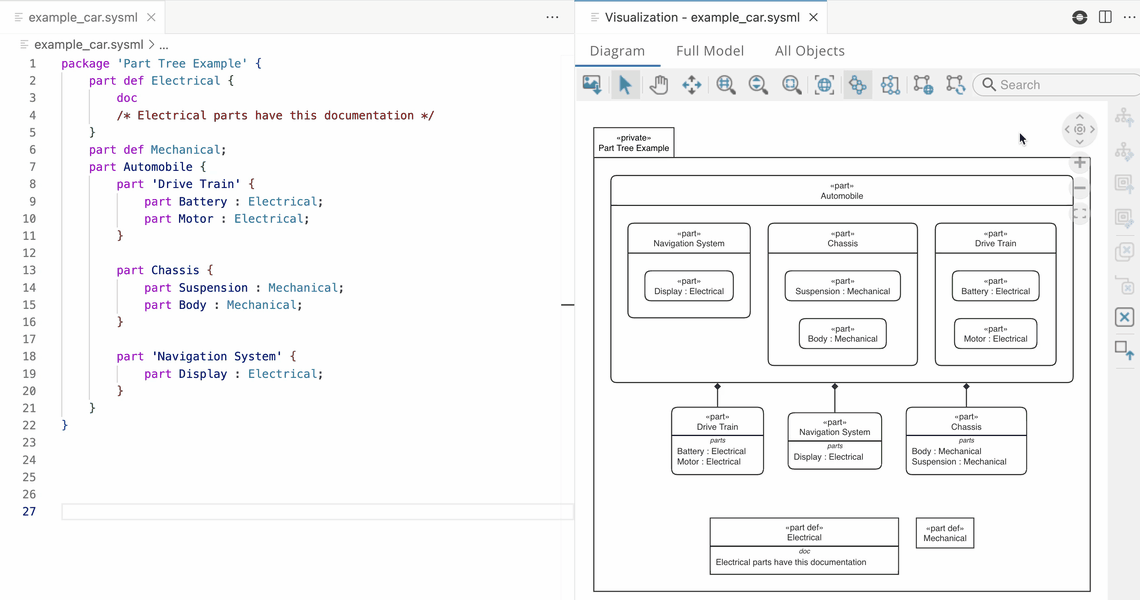This screenshot has height=600, width=1140.
Task: Activate the hand pan tool
Action: [x=658, y=84]
